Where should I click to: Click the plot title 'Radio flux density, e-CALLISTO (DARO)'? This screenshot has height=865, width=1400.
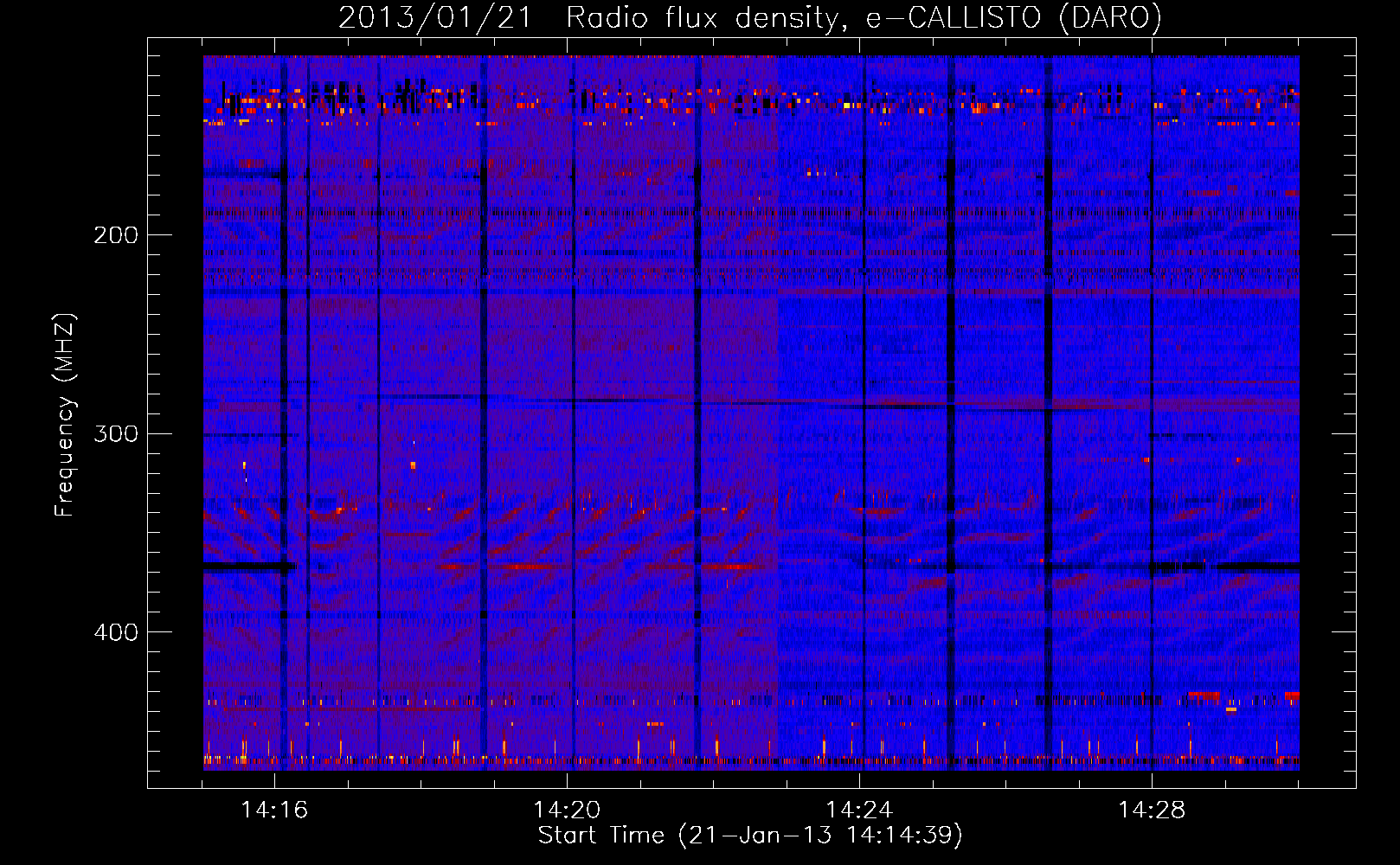coord(864,18)
